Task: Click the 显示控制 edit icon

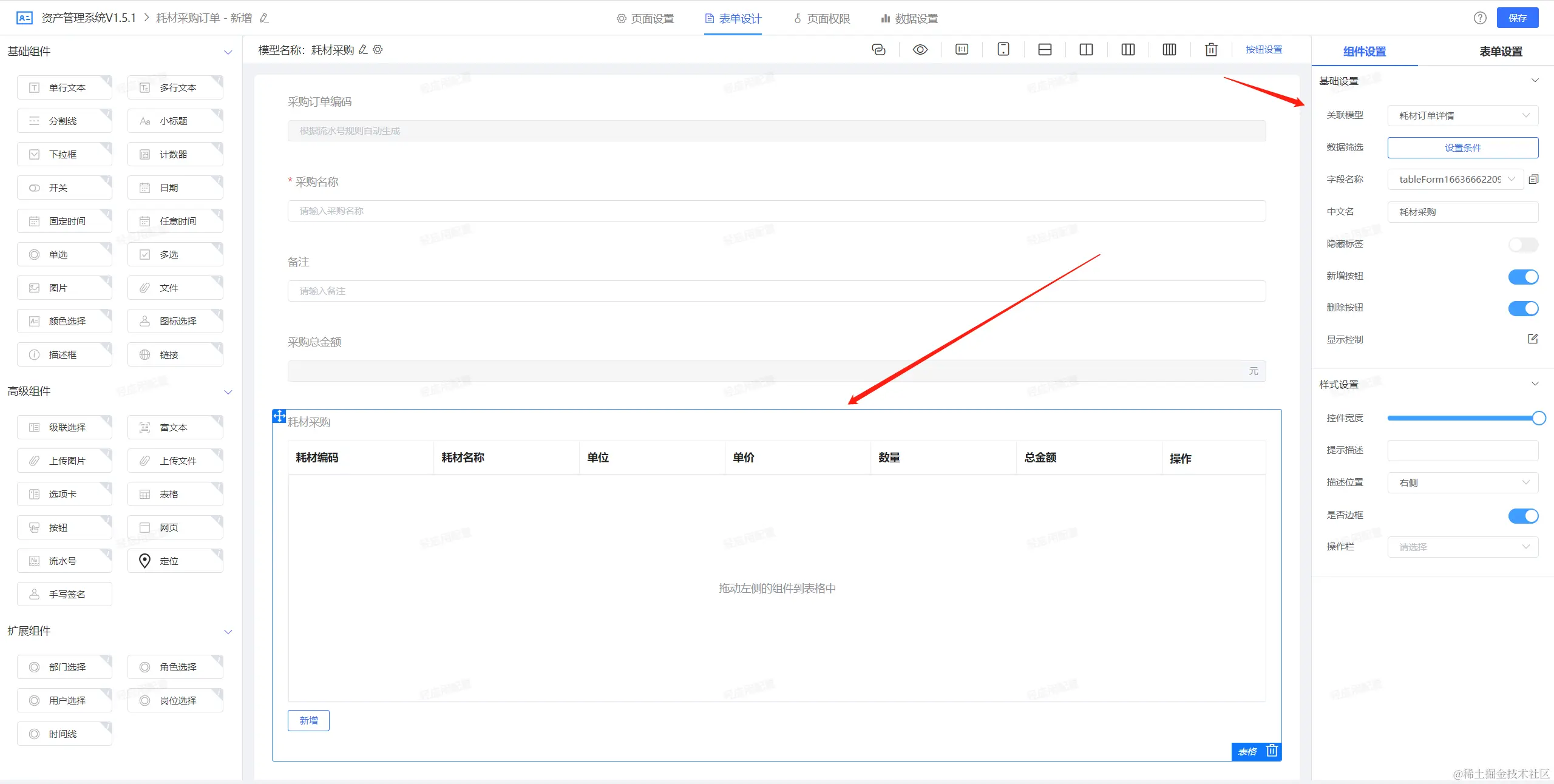Action: pos(1532,339)
